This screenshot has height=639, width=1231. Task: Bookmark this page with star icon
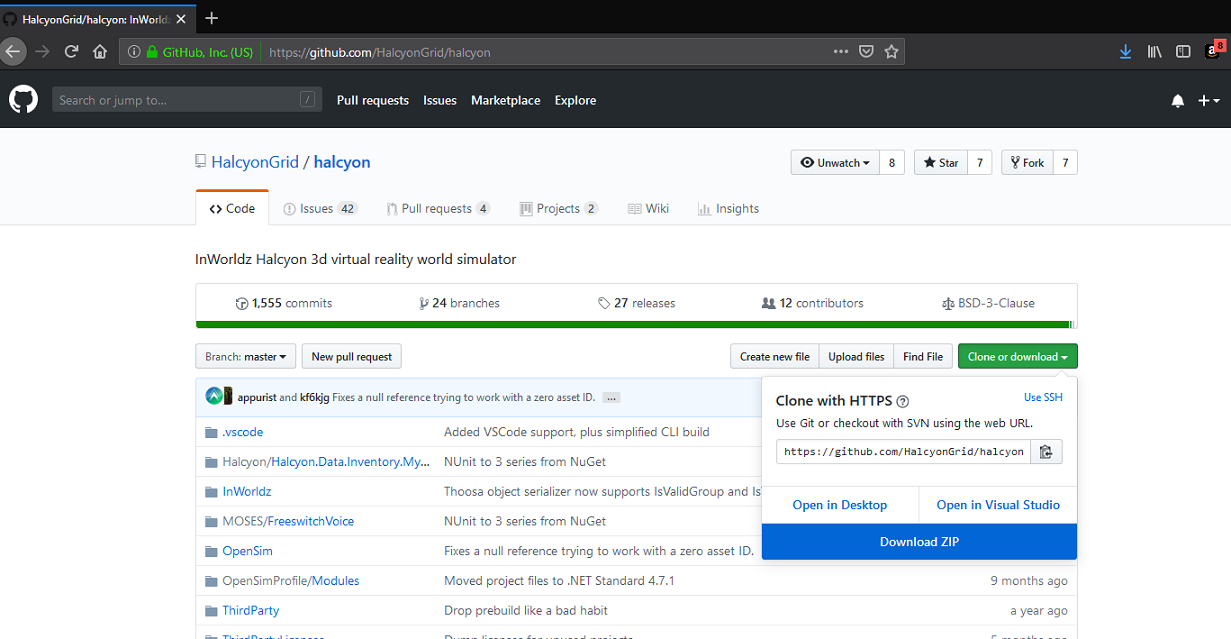pyautogui.click(x=891, y=52)
